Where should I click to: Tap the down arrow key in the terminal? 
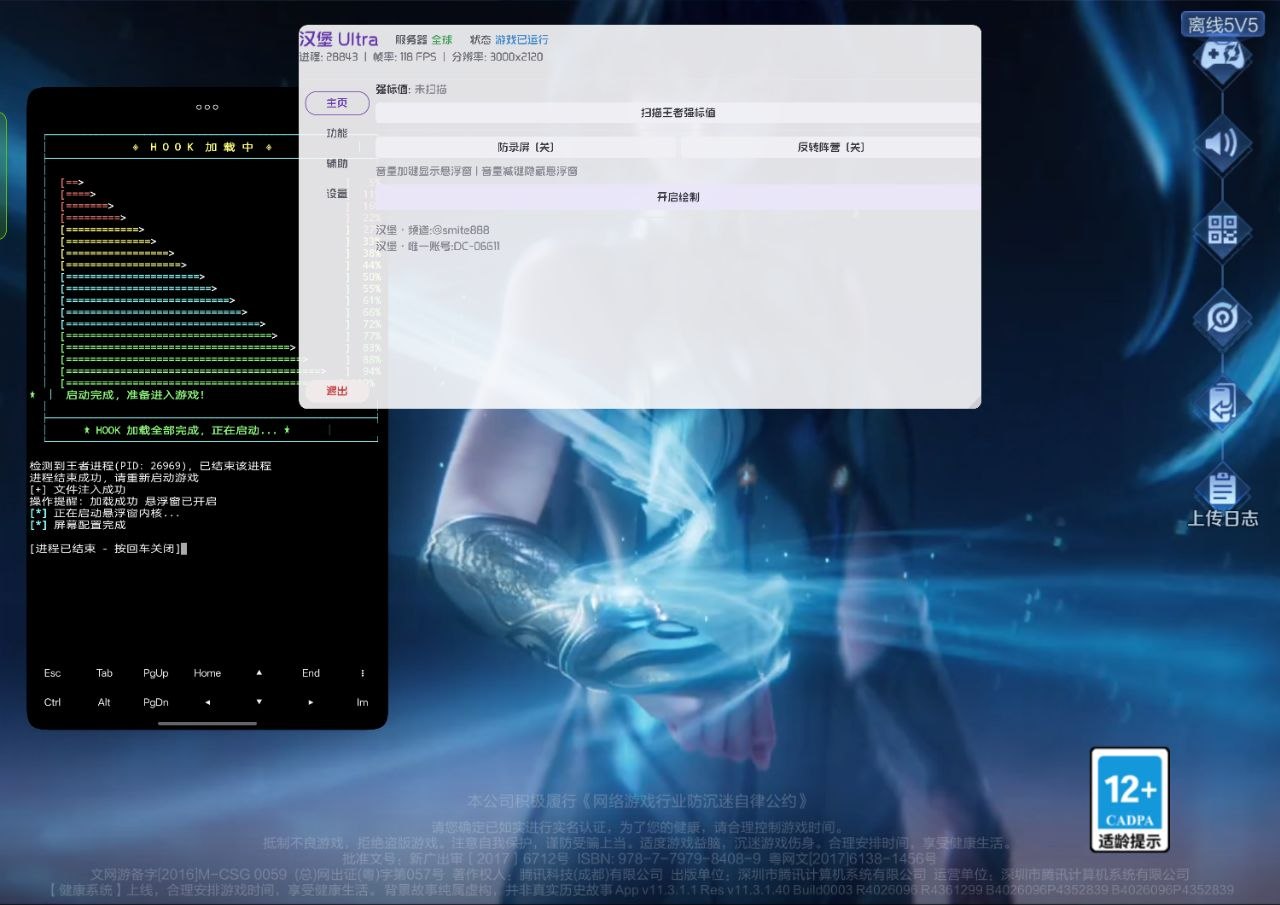[x=259, y=702]
